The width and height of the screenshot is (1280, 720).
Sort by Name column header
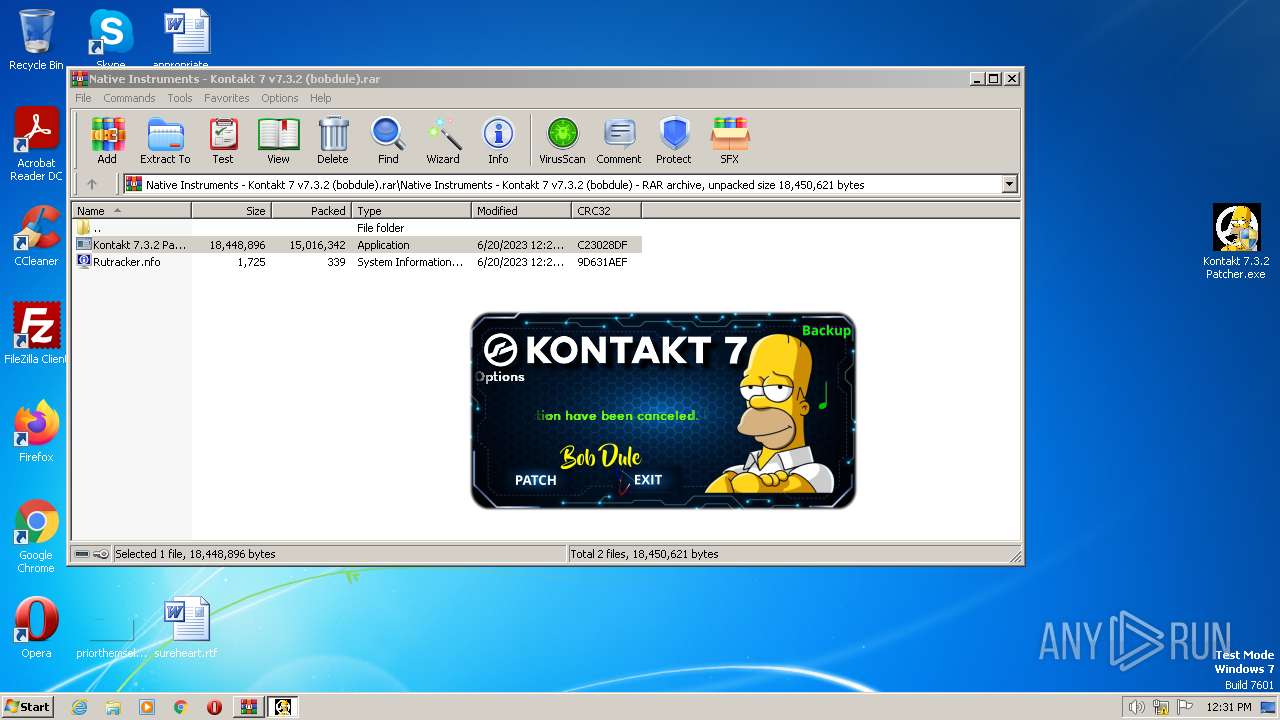(131, 211)
